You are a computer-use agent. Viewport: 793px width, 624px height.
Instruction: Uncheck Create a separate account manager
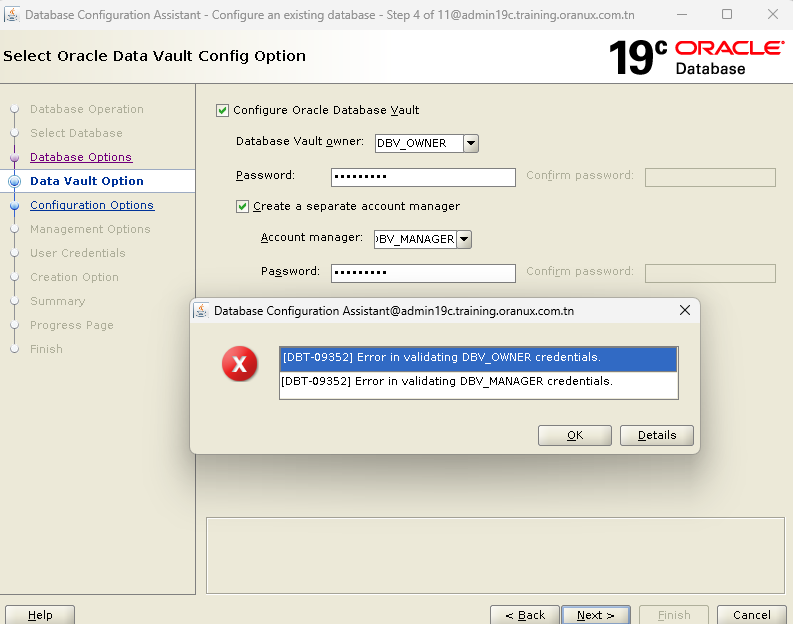tap(242, 206)
